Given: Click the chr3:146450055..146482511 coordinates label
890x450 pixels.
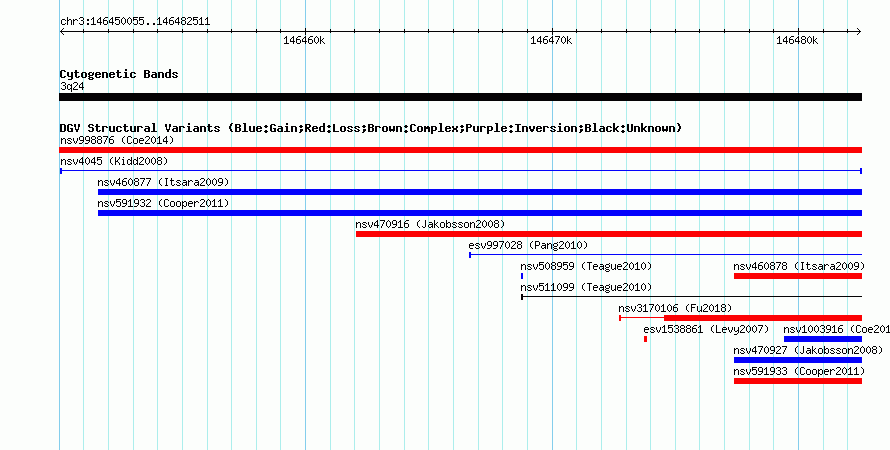Looking at the screenshot, I should tap(135, 22).
